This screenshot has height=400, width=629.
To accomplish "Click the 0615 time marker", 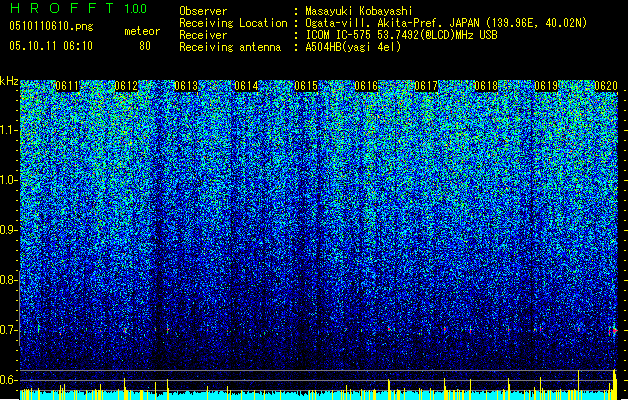I will [306, 86].
